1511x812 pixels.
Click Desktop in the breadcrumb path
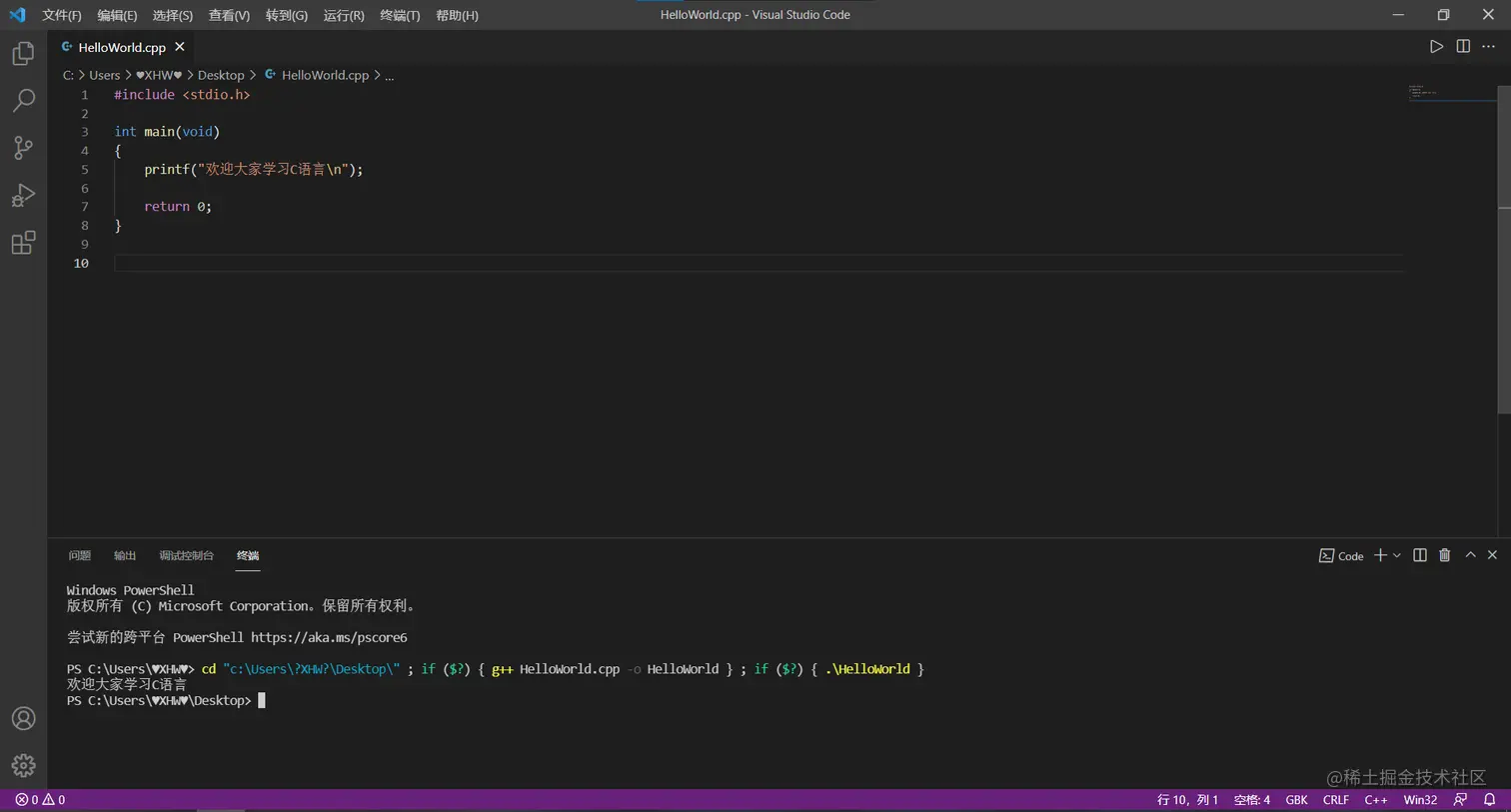pyautogui.click(x=221, y=75)
